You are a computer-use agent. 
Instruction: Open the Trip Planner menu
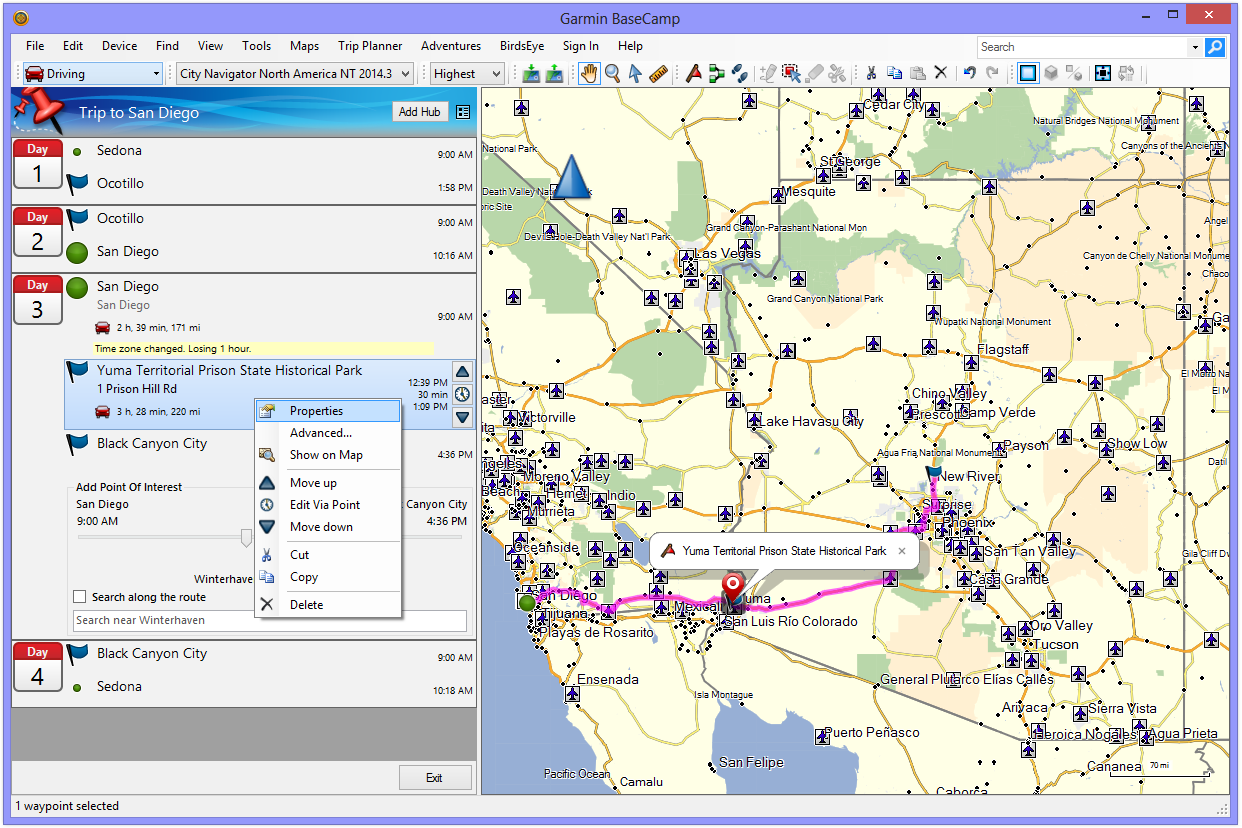click(x=370, y=46)
